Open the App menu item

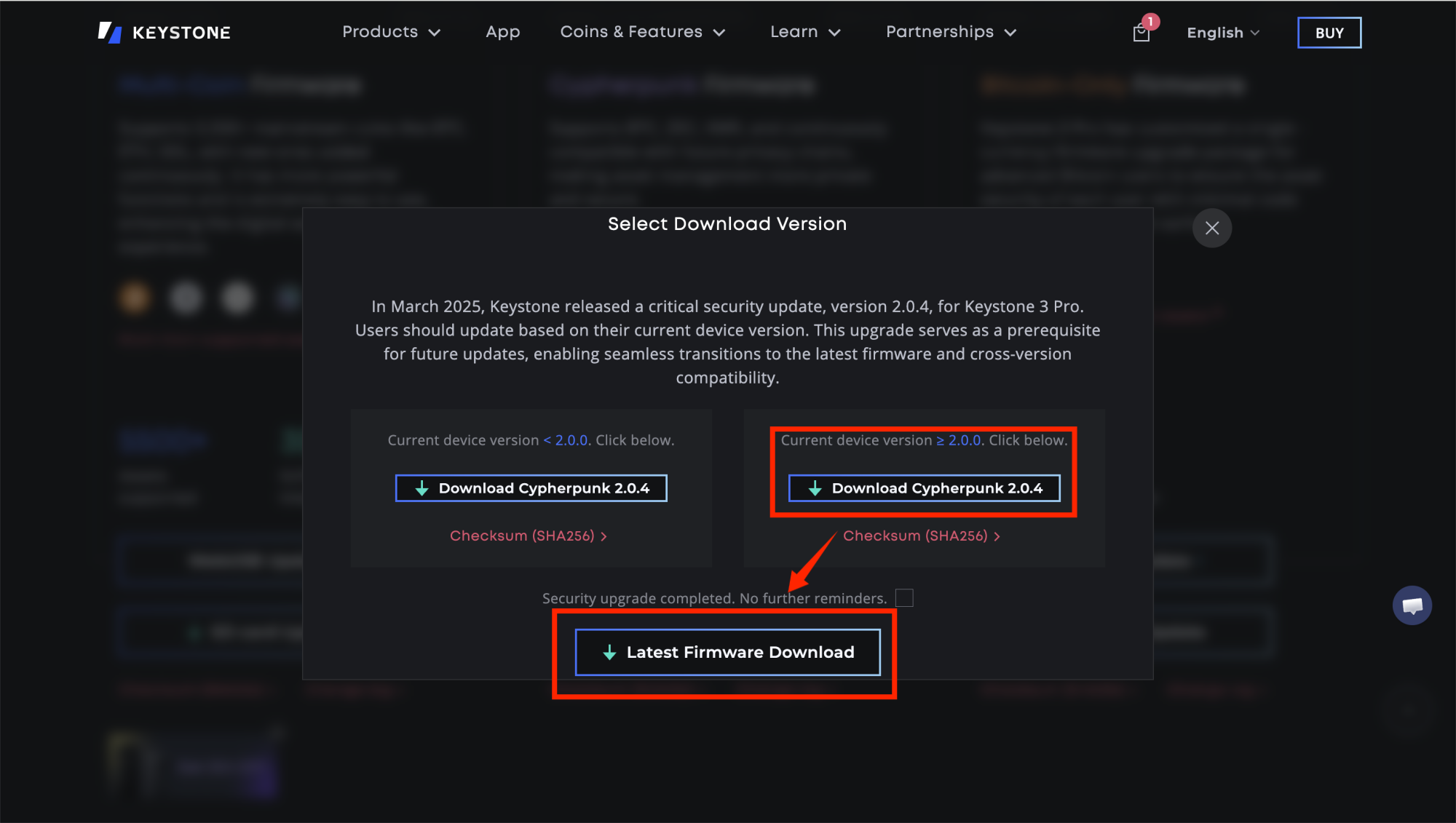(x=503, y=32)
